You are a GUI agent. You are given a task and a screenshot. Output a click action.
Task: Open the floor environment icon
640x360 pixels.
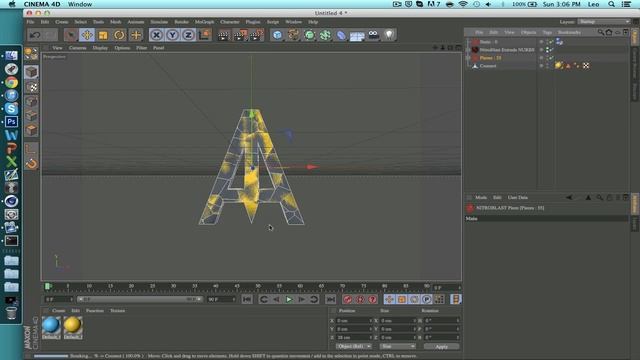(357, 35)
